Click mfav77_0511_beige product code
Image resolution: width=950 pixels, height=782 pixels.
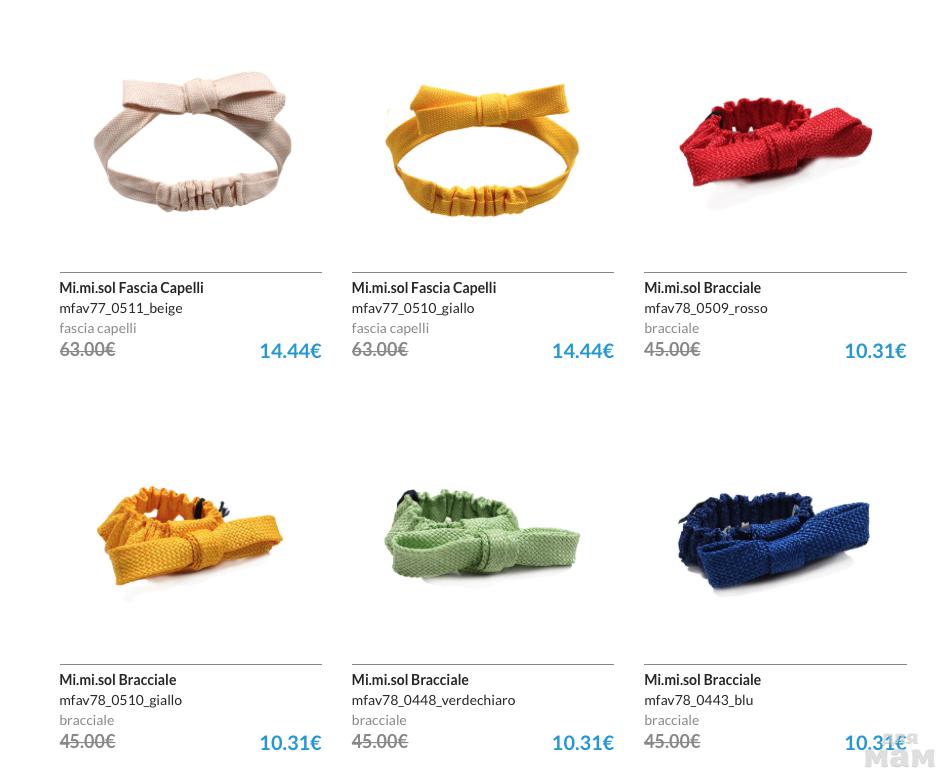[x=121, y=308]
